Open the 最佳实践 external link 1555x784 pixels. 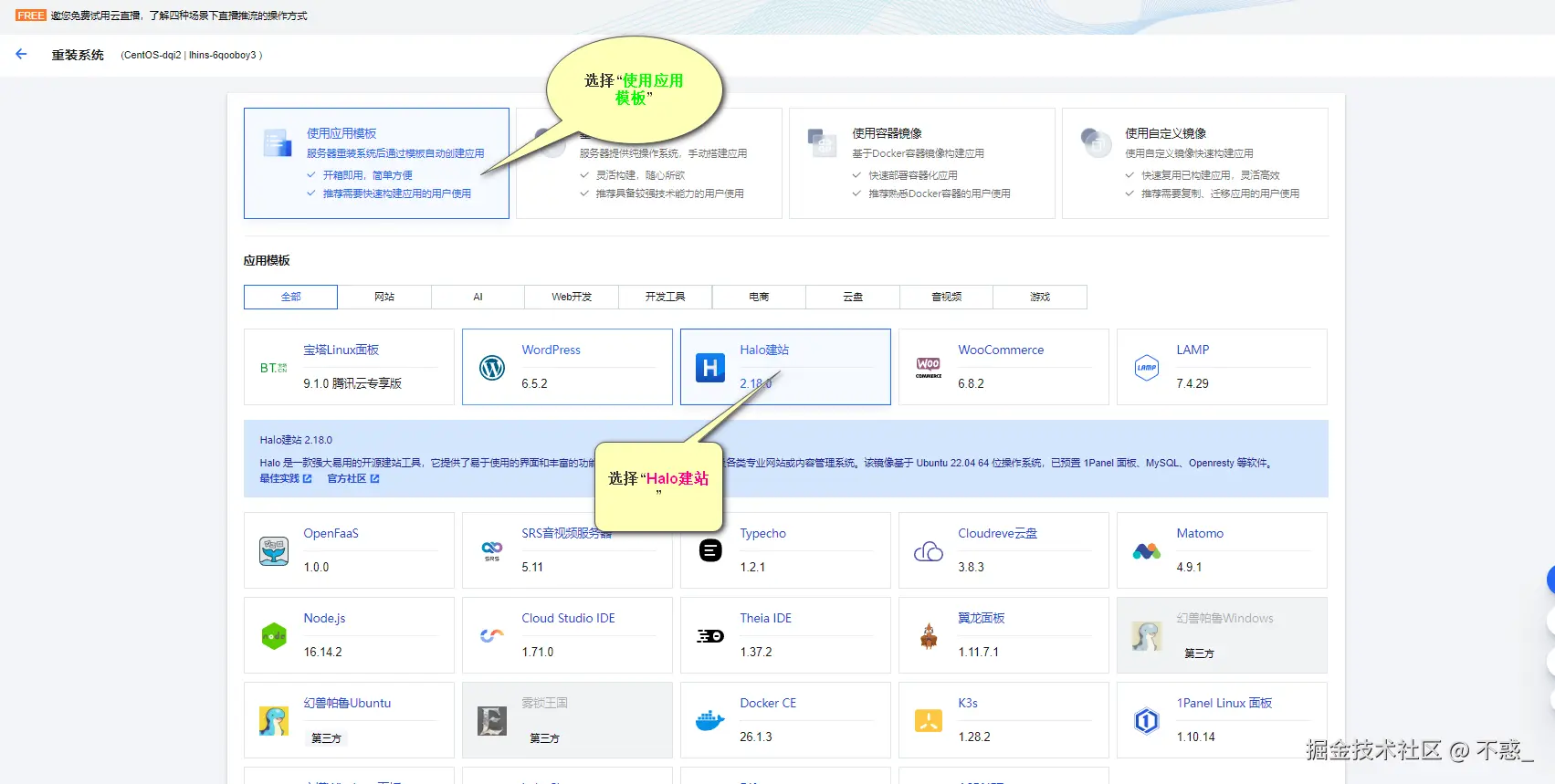point(286,478)
